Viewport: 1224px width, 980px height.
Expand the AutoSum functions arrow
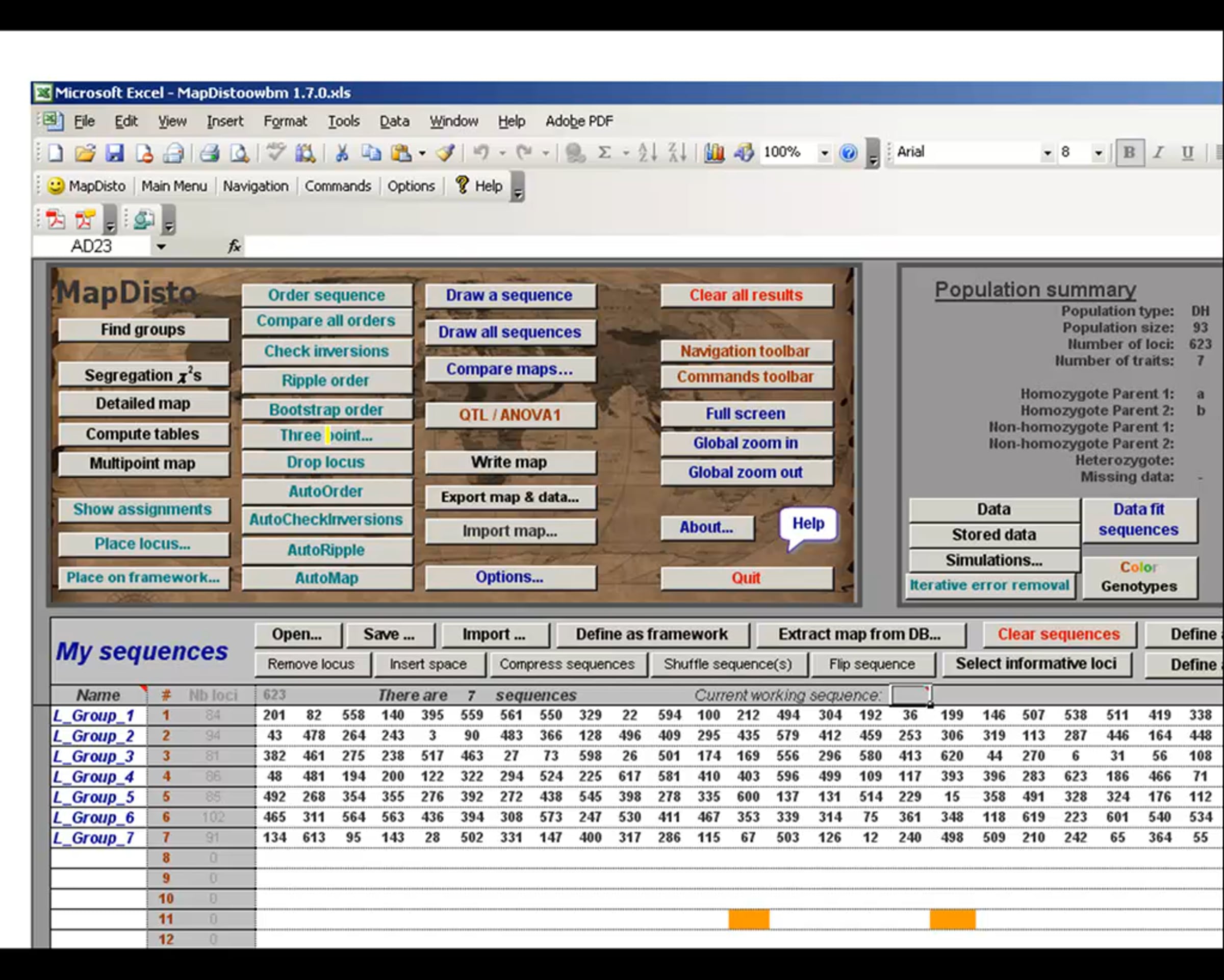pos(626,153)
